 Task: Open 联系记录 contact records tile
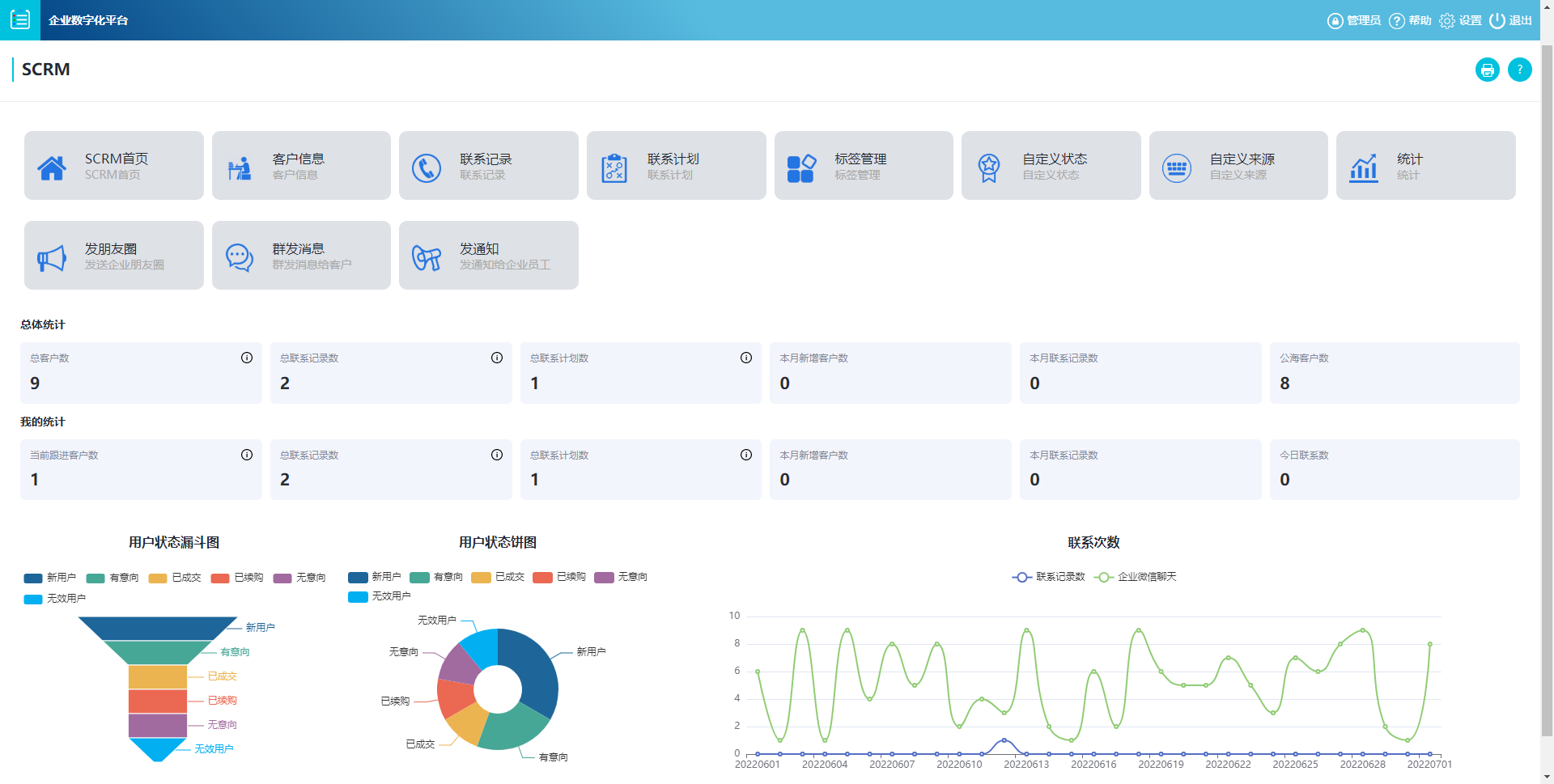coord(489,166)
